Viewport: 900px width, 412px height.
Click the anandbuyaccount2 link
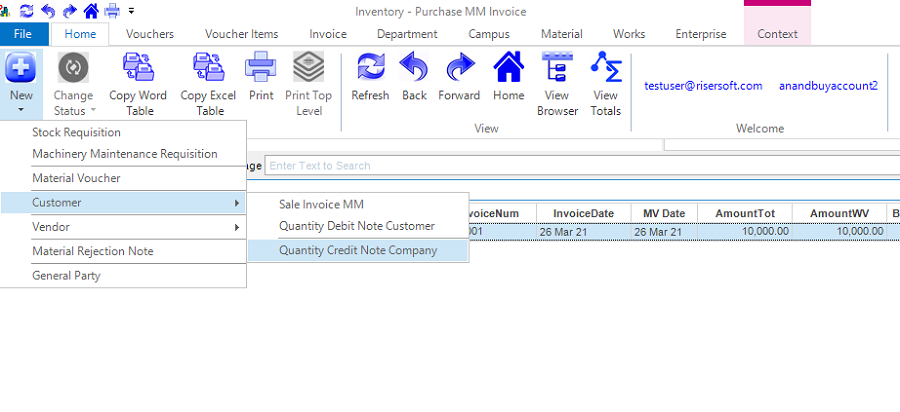pos(828,86)
